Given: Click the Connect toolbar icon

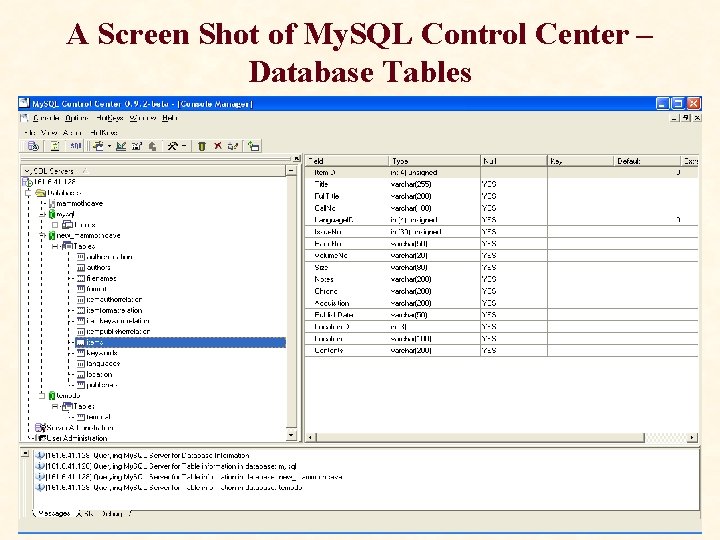Looking at the screenshot, I should [x=98, y=146].
